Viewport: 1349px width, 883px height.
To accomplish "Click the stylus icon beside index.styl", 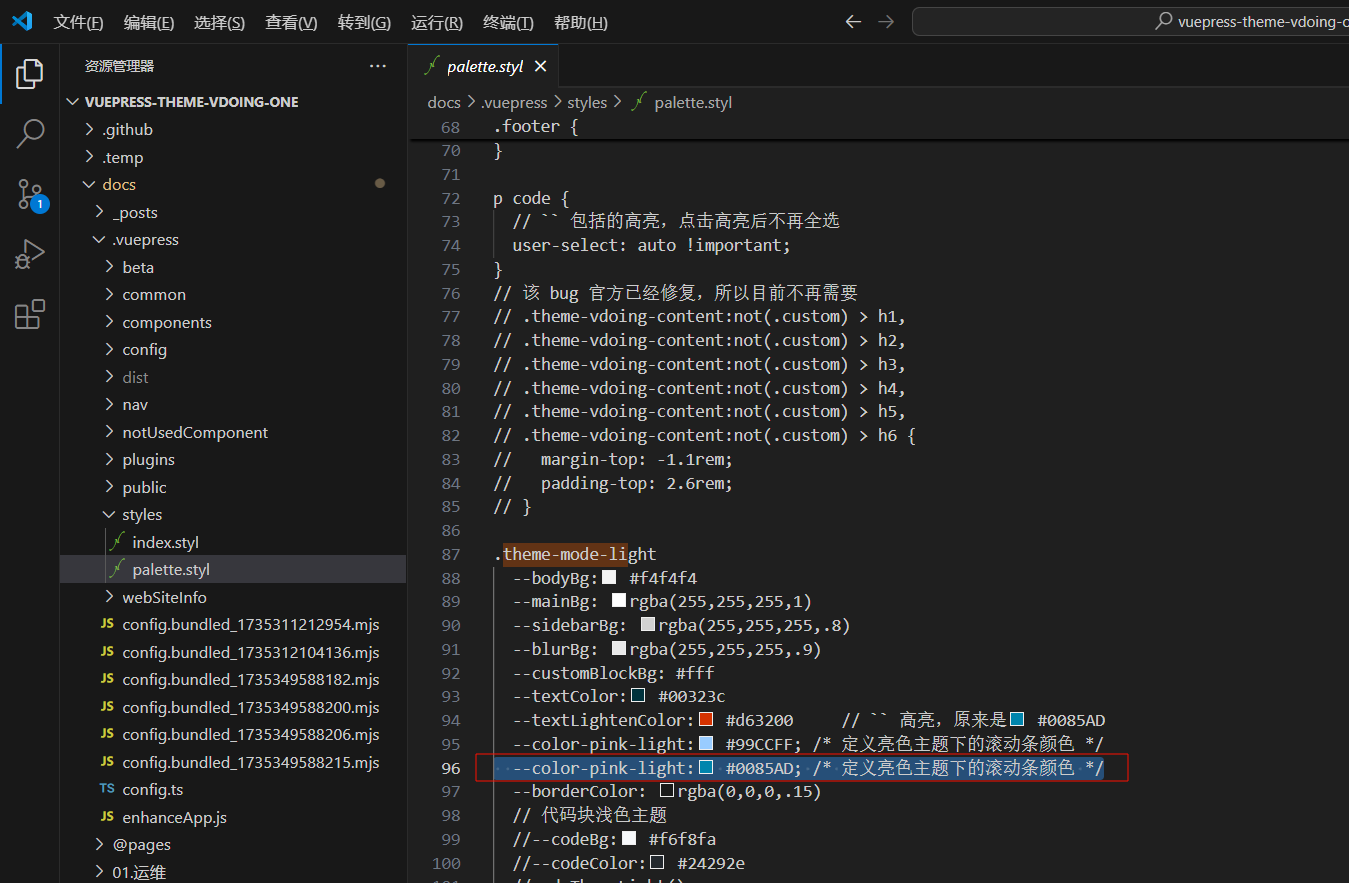I will [117, 542].
